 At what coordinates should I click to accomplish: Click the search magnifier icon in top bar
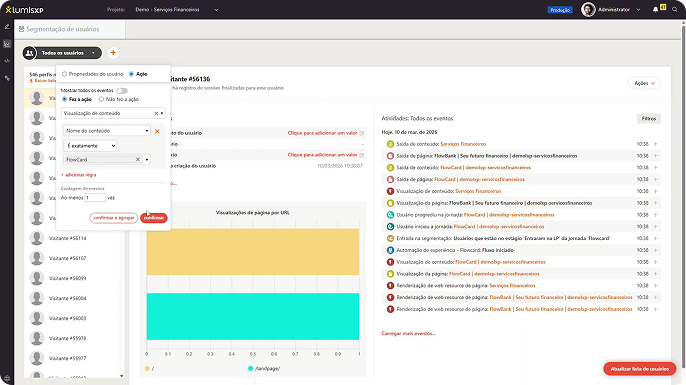tap(675, 10)
